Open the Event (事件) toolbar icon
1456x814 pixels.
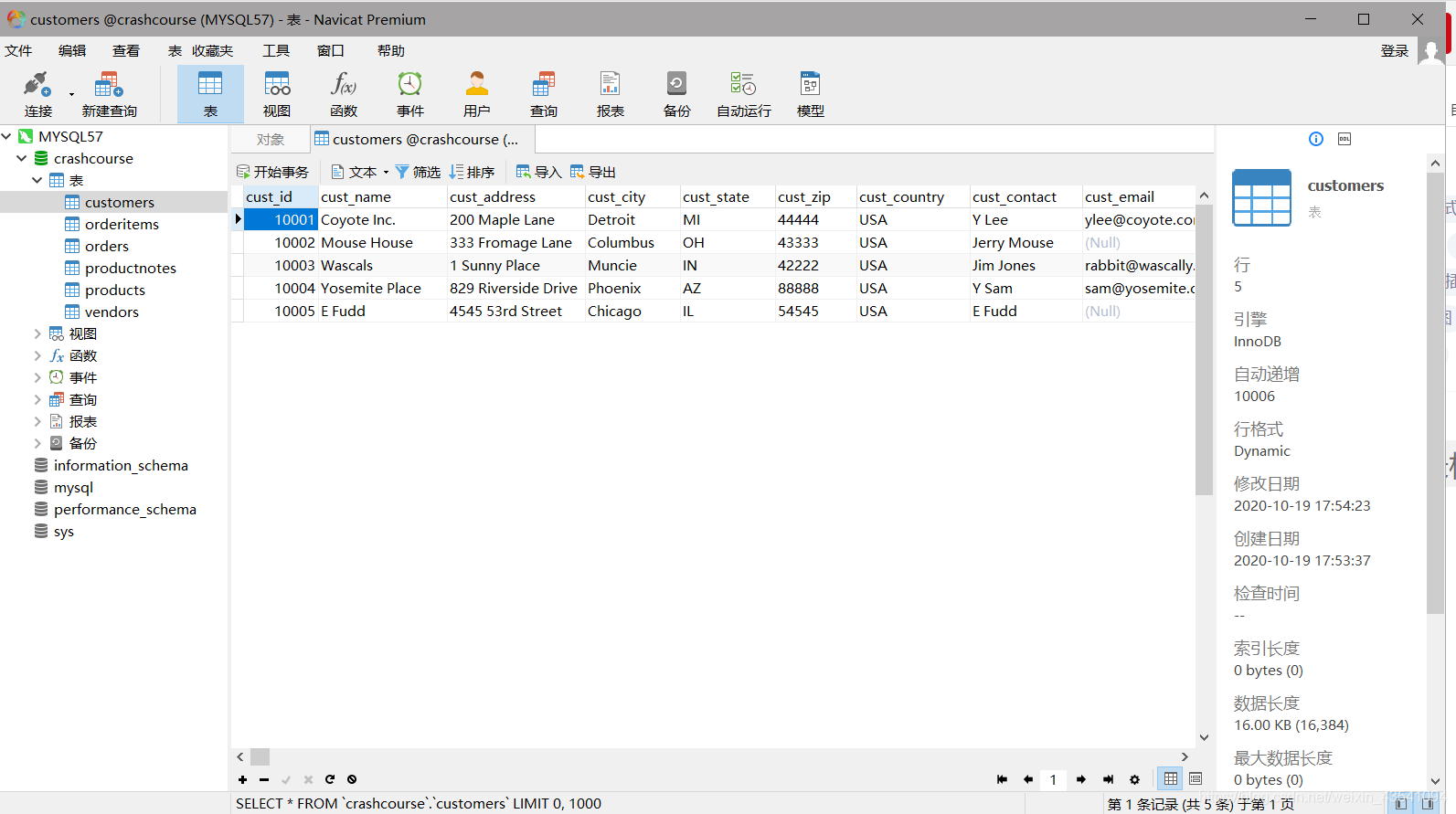click(x=410, y=94)
